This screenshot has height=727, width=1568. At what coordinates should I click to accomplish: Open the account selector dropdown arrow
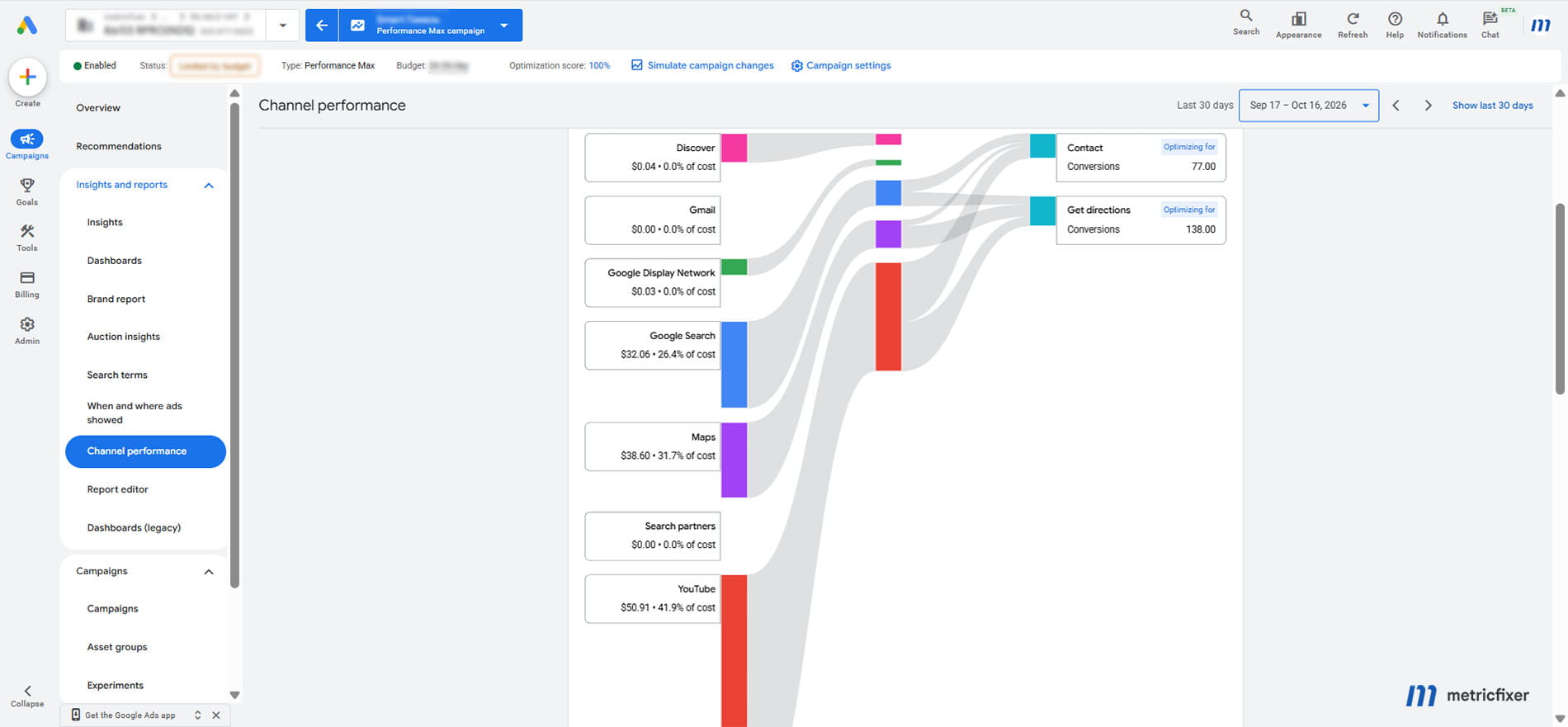(282, 26)
